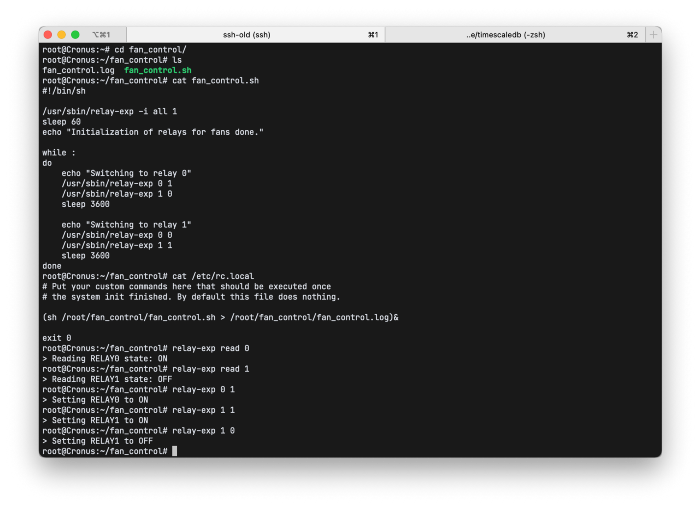This screenshot has width=700, height=508.
Task: Click the 'Setting RELAY1 to ON' output
Action: [x=95, y=420]
